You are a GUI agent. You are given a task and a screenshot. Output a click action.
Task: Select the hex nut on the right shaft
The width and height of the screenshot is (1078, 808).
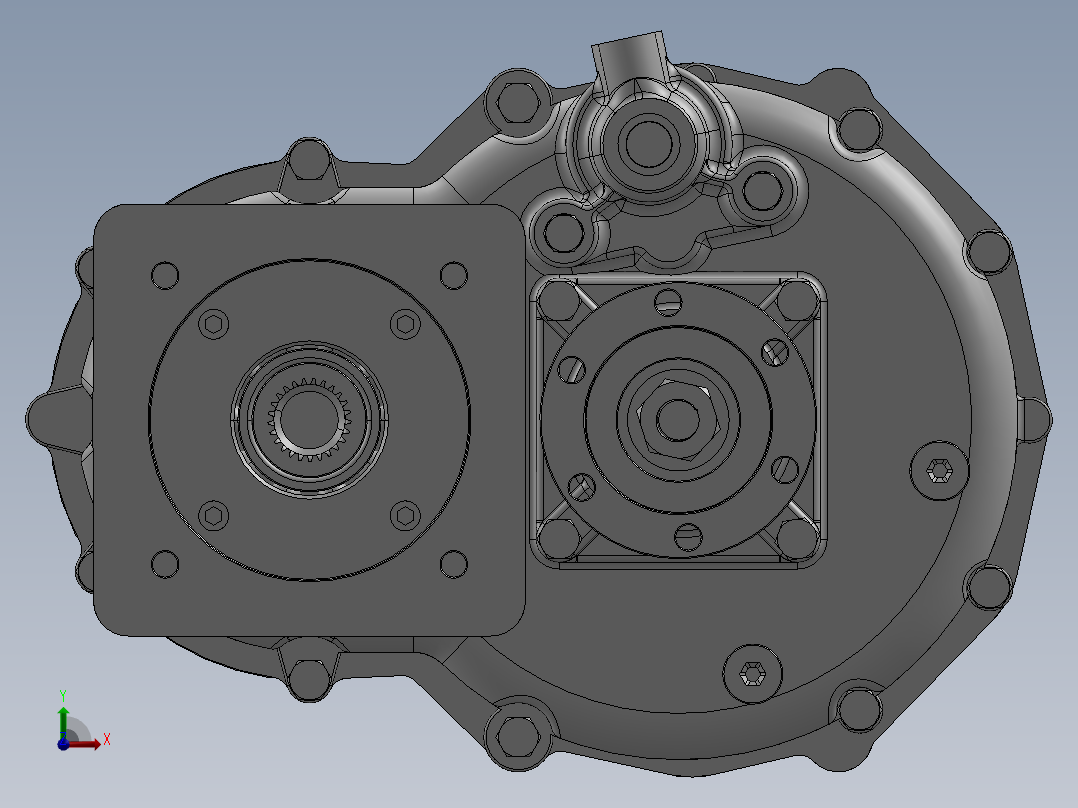tap(677, 419)
